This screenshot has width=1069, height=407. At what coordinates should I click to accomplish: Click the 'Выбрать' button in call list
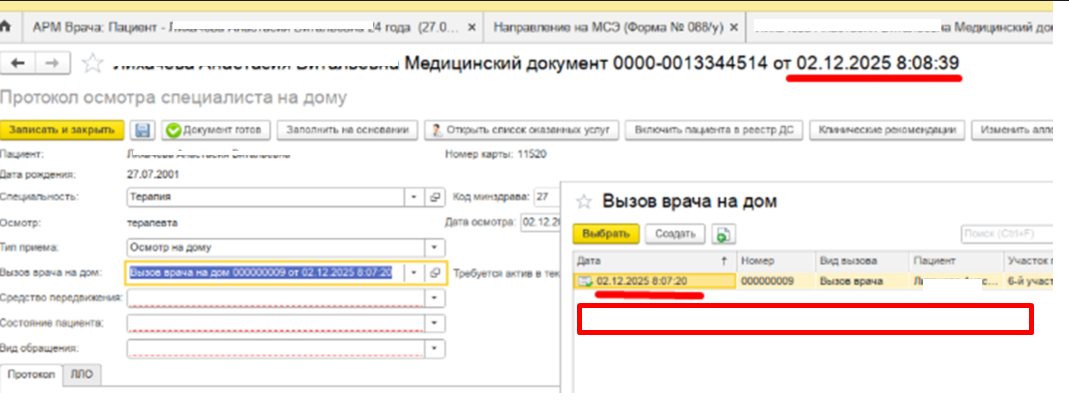click(x=605, y=234)
